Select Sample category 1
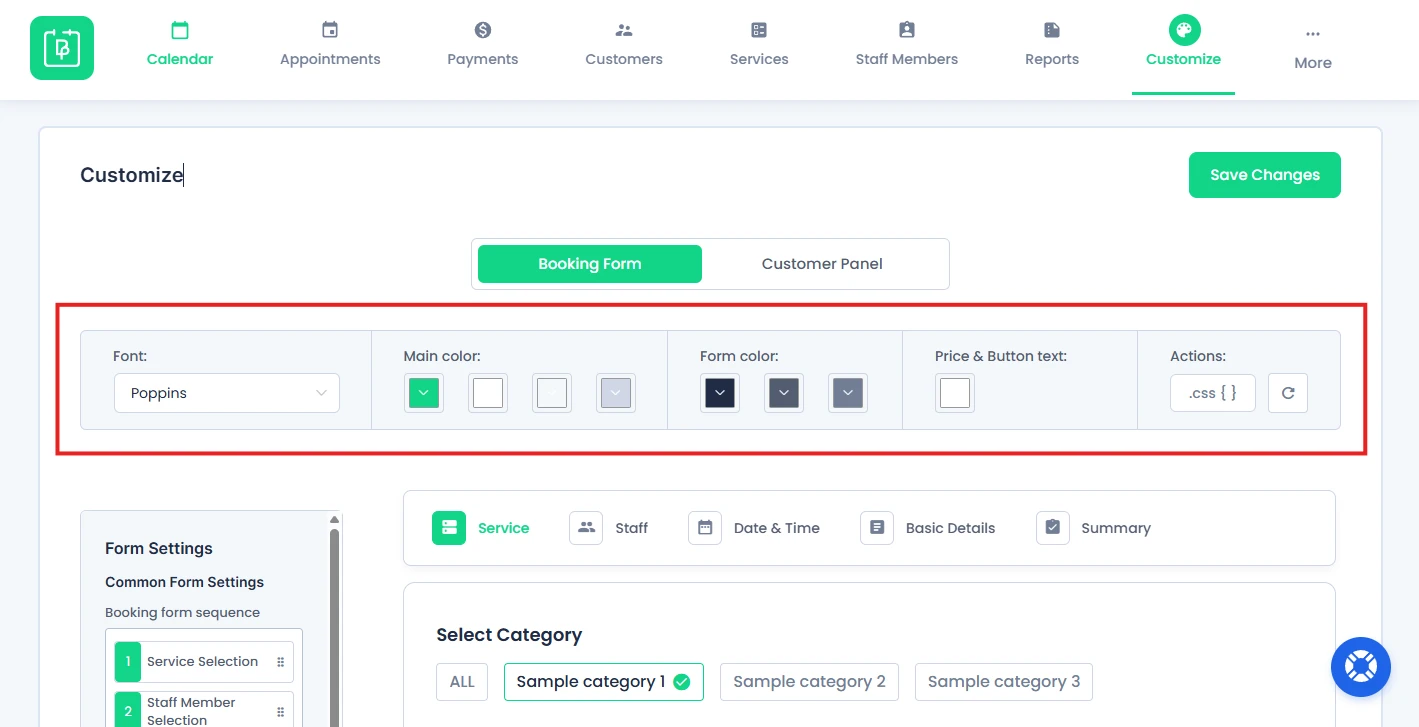 (604, 682)
